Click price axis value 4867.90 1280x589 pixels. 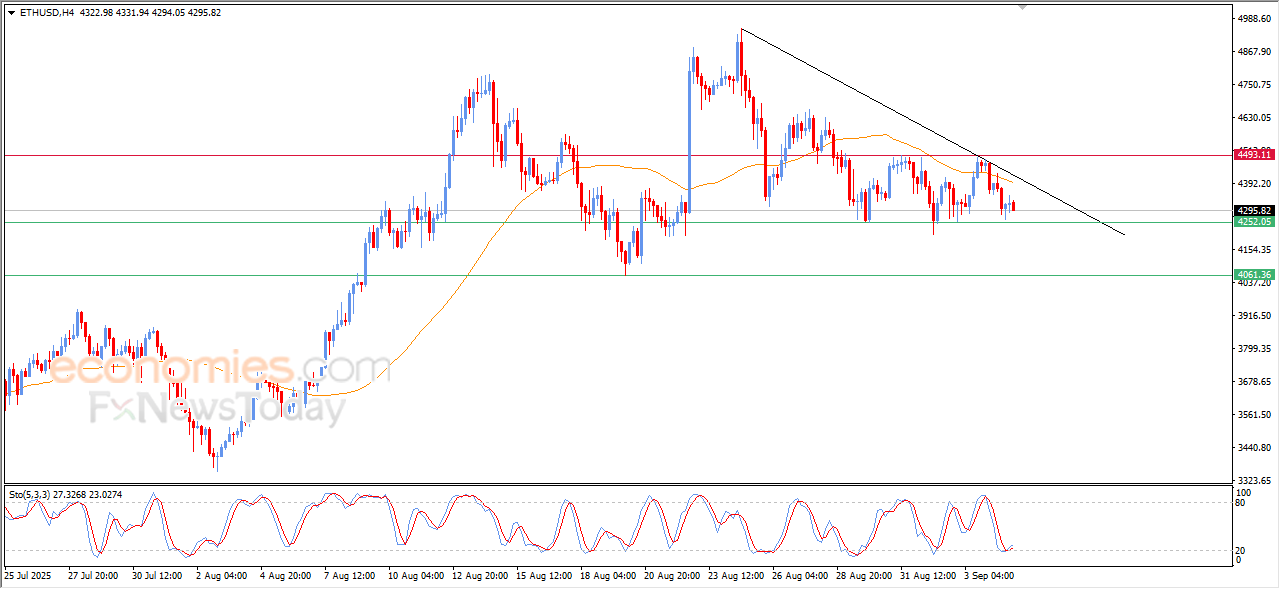[1253, 51]
